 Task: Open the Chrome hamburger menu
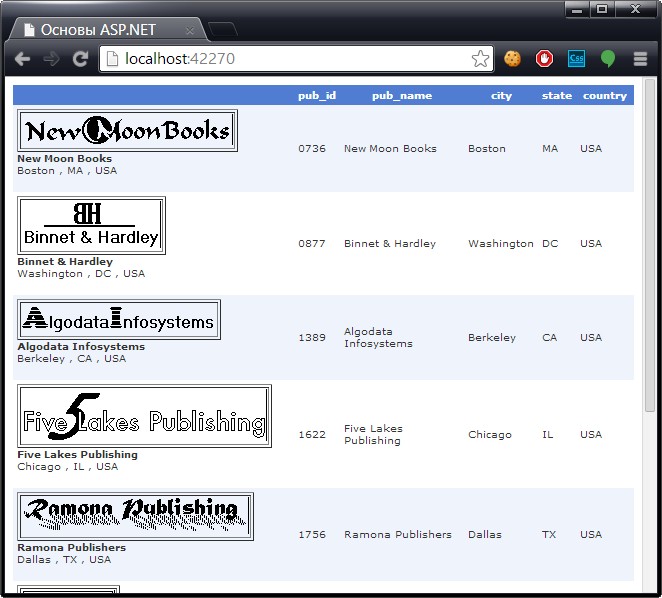[x=640, y=59]
